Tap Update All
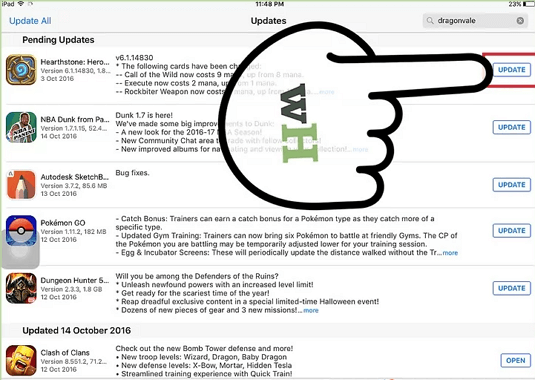 pos(30,21)
